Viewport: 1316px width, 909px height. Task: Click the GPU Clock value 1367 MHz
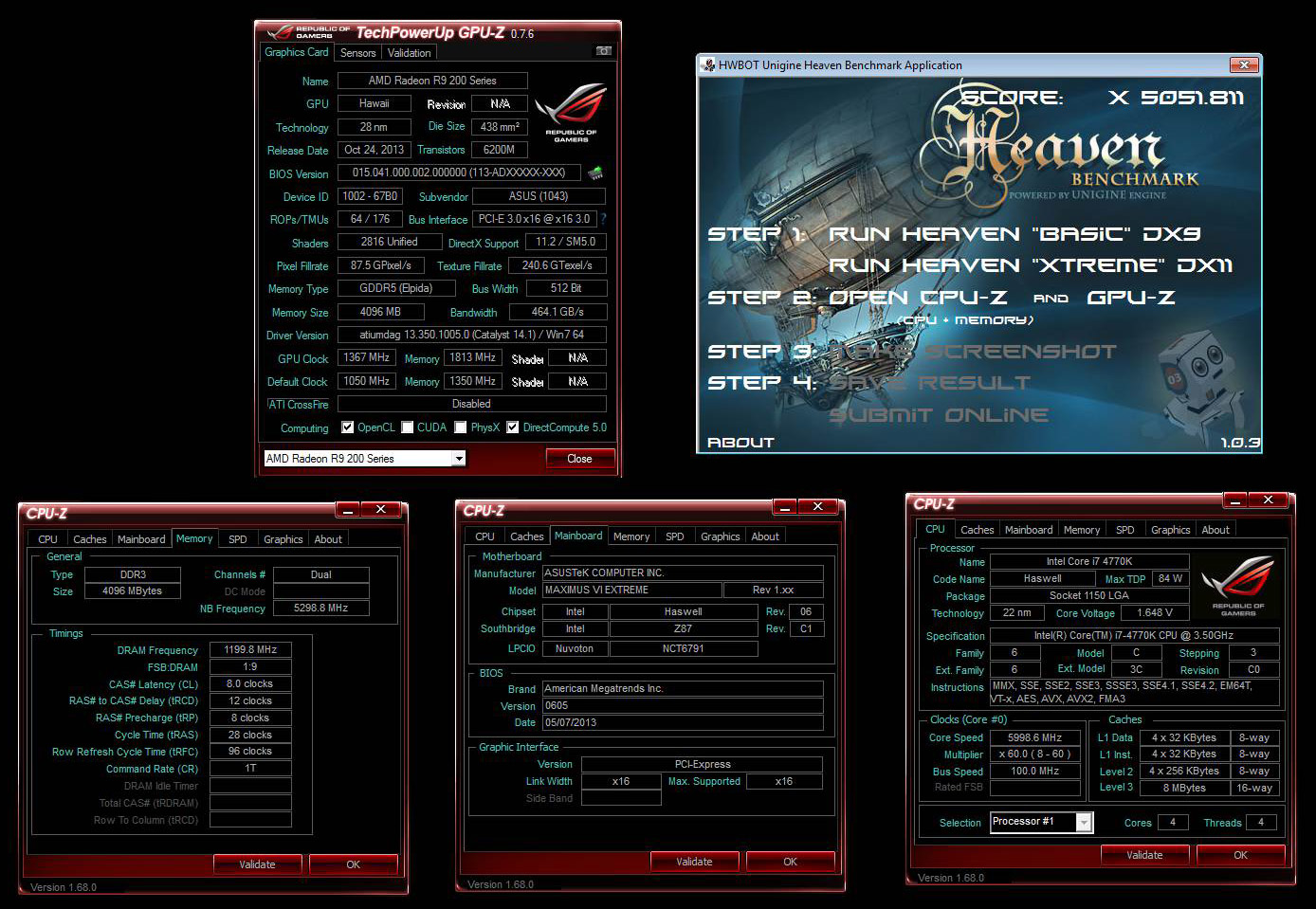pos(367,358)
